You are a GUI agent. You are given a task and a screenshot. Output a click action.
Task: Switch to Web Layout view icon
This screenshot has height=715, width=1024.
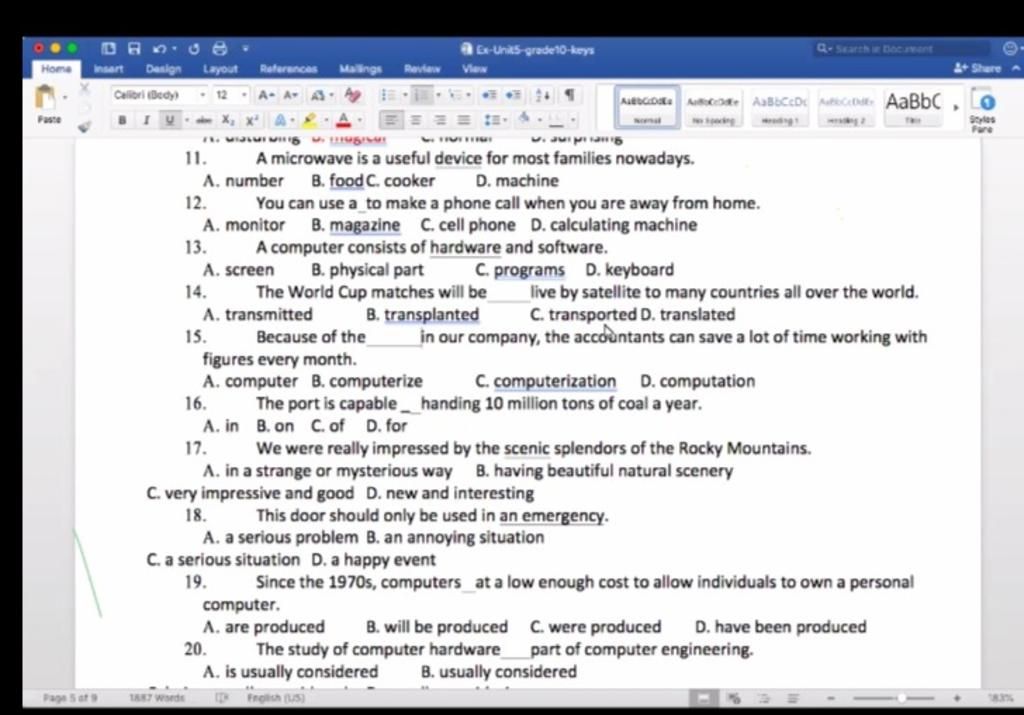pyautogui.click(x=735, y=698)
